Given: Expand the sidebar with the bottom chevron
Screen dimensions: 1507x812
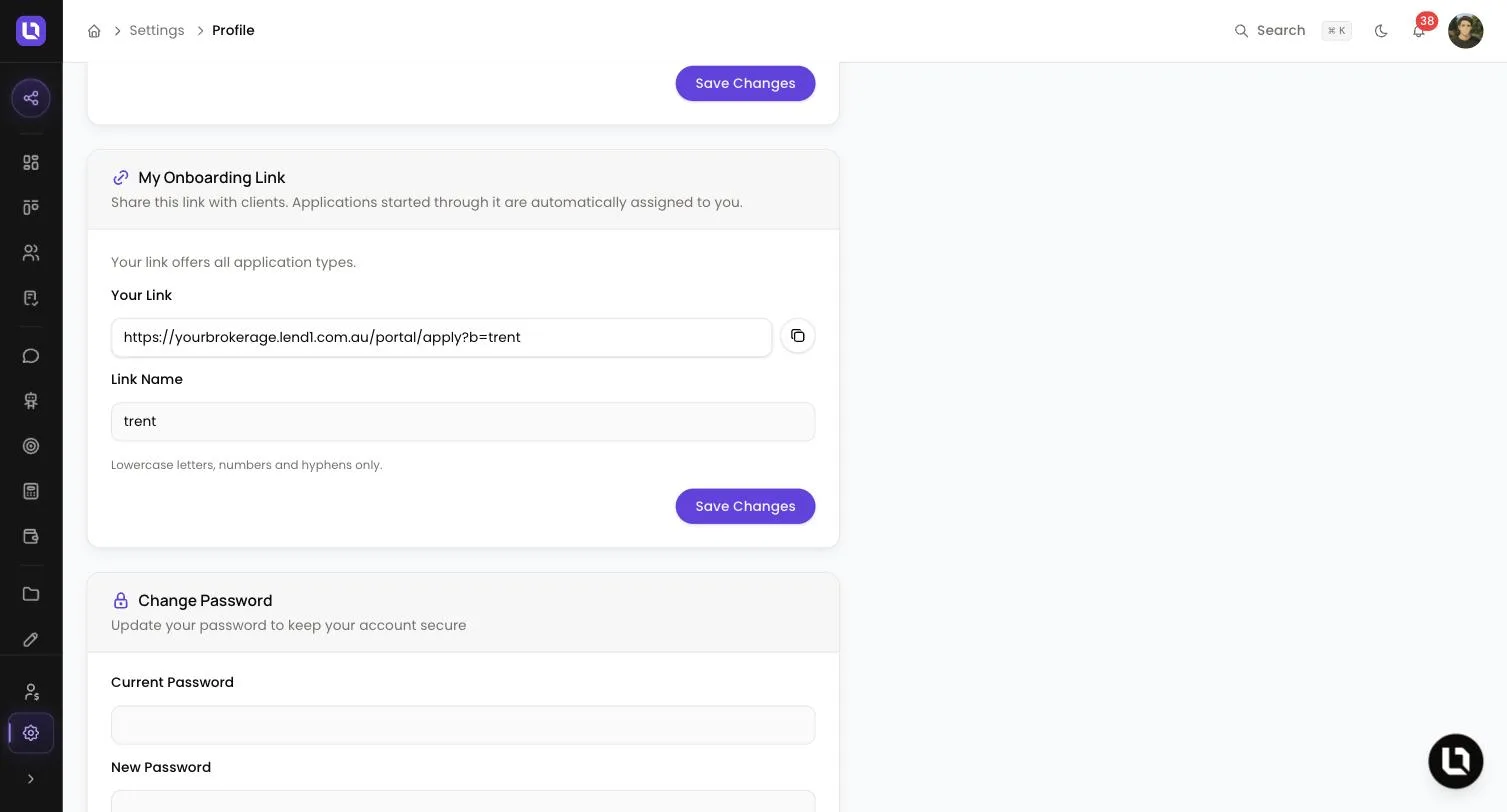Looking at the screenshot, I should click(x=31, y=779).
